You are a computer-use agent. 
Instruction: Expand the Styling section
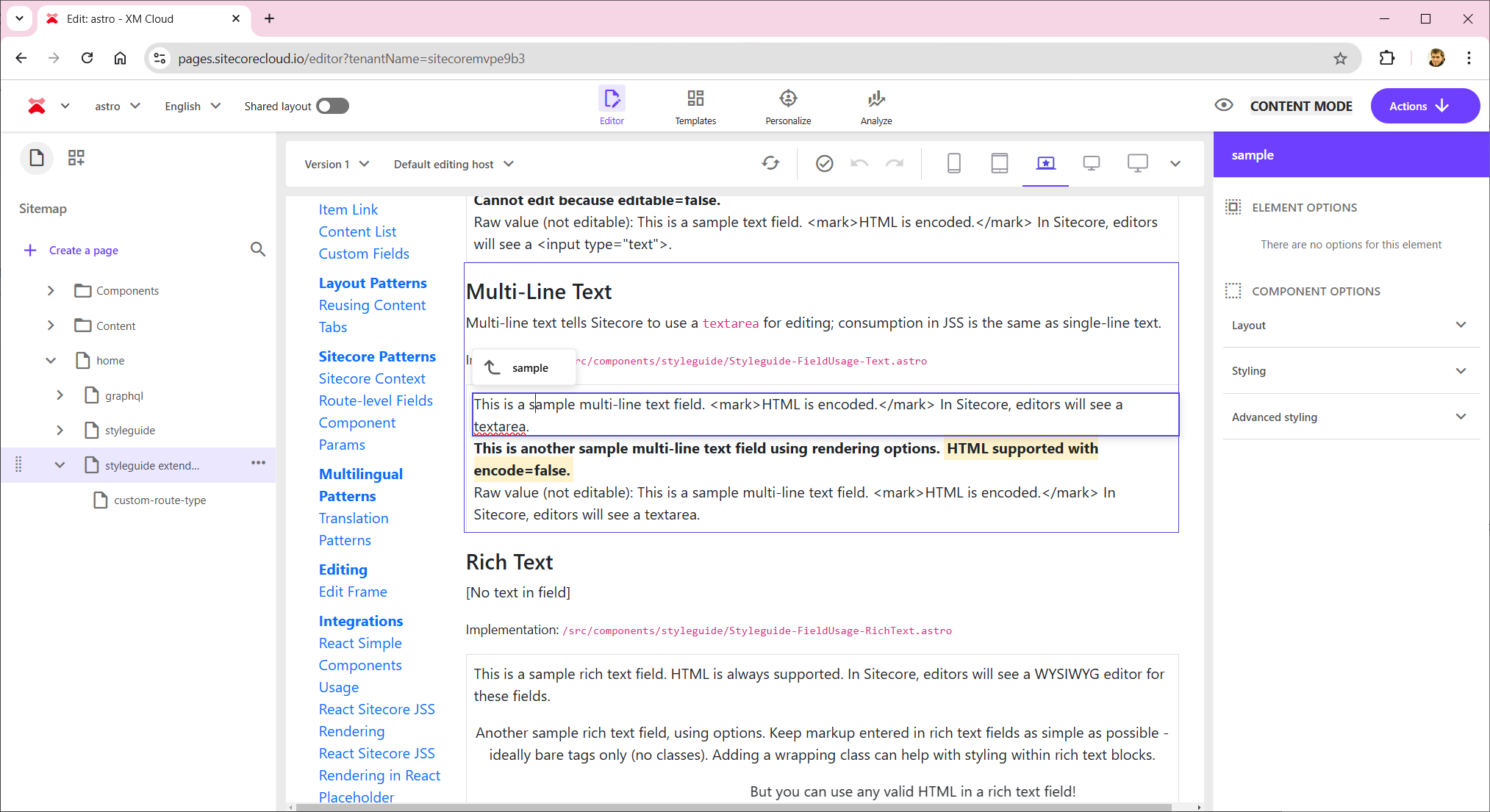pos(1350,371)
